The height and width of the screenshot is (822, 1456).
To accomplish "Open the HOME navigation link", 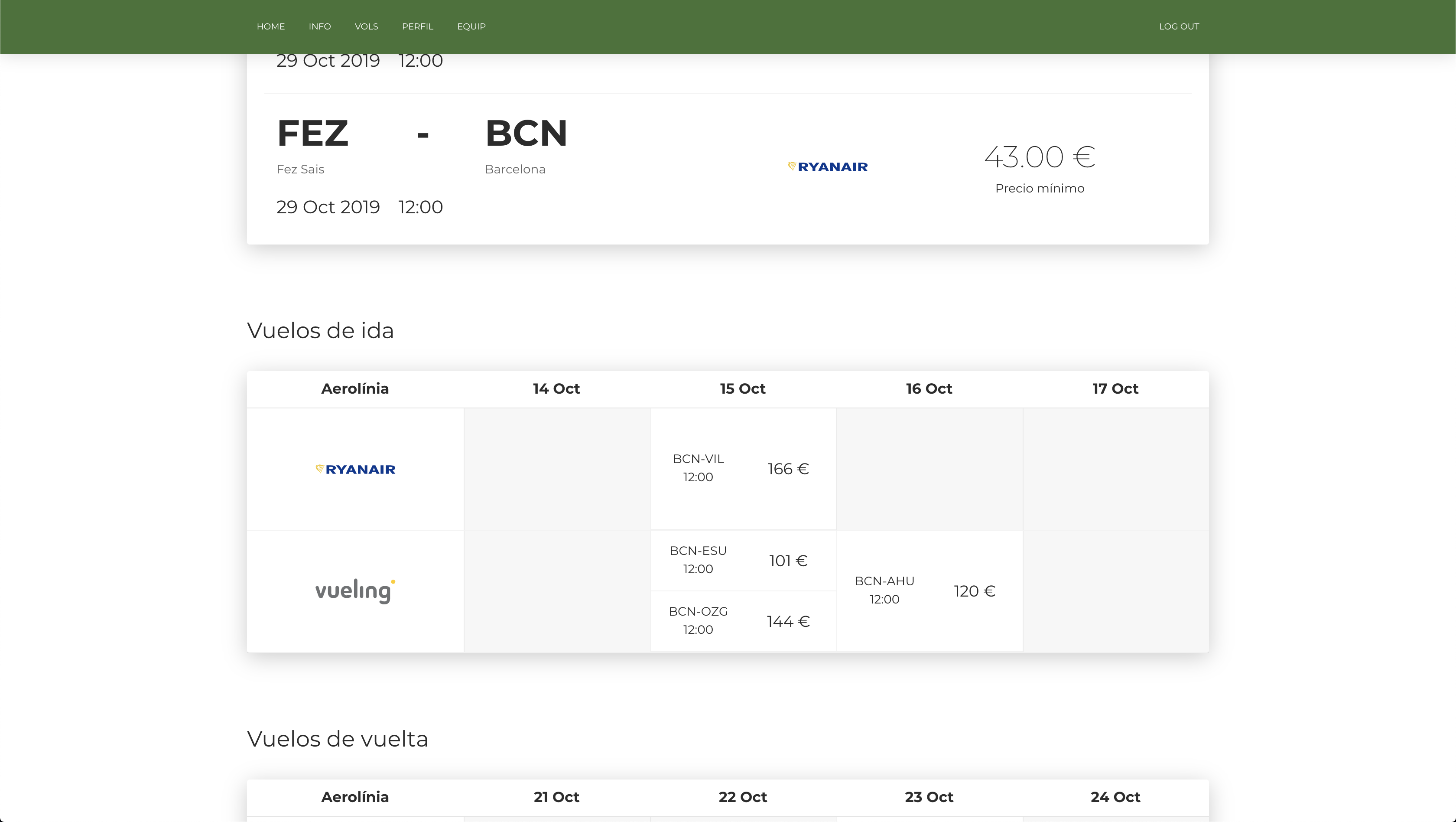I will tap(271, 26).
